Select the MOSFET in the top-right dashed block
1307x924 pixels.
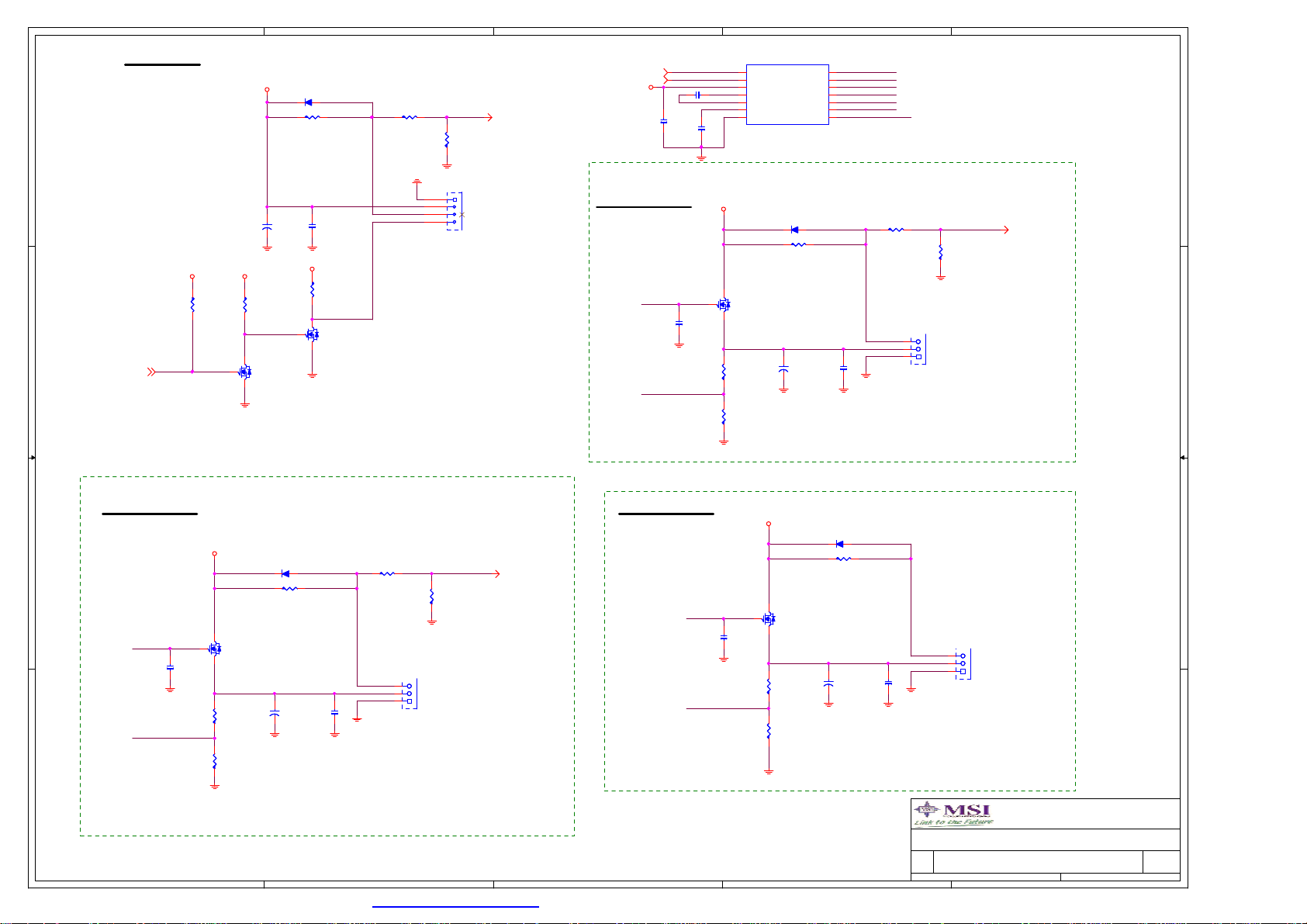coord(724,305)
